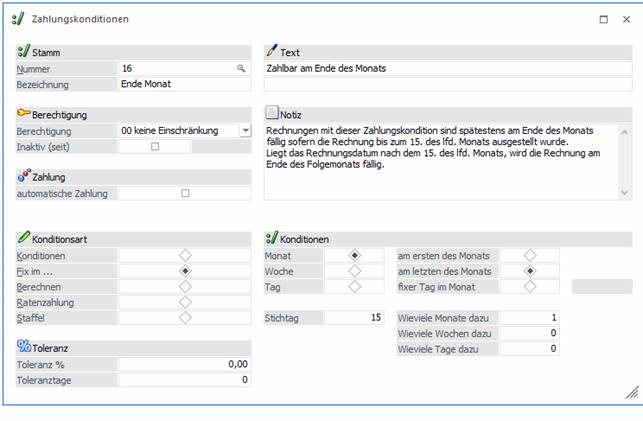Viewport: 643px width, 421px height.
Task: Click the Bezeichnung field with Ende Monat
Action: point(183,84)
